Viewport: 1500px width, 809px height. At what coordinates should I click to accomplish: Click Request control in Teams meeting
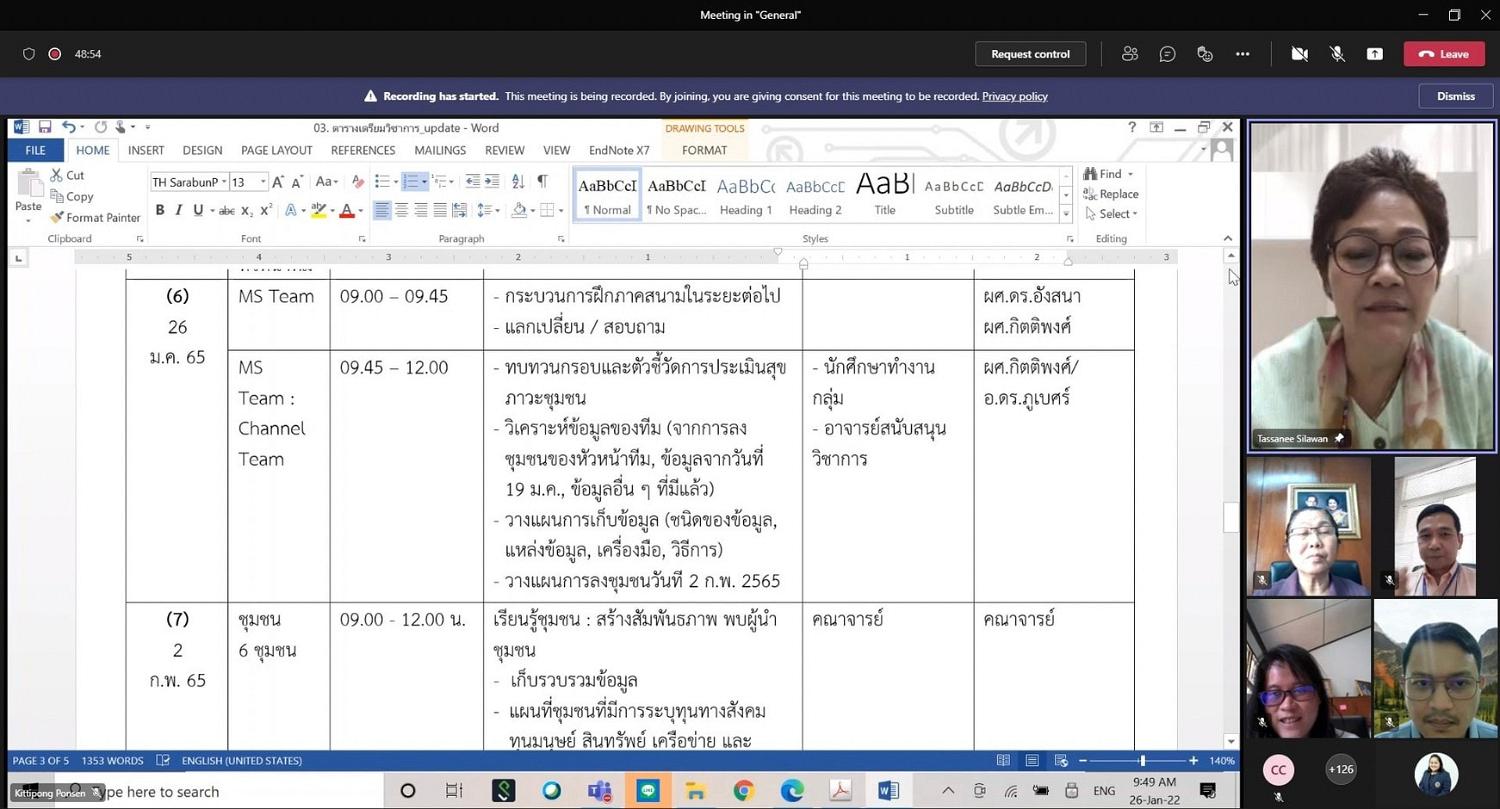pyautogui.click(x=1030, y=54)
